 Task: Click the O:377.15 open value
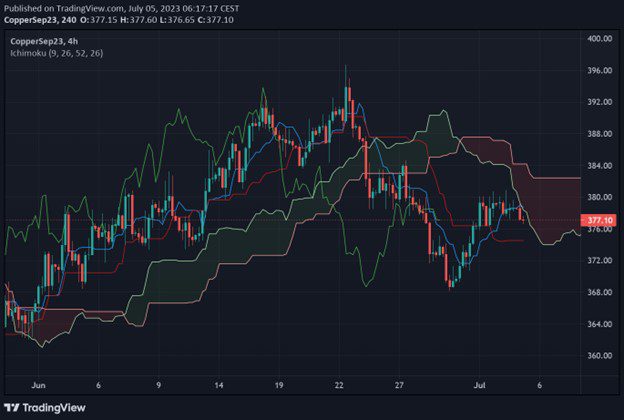click(98, 20)
